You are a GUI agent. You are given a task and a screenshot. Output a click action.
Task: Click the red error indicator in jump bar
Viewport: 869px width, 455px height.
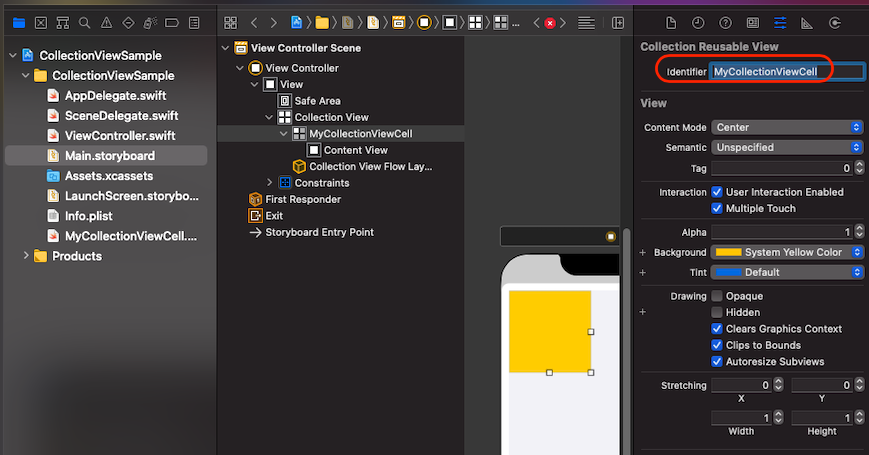(550, 23)
